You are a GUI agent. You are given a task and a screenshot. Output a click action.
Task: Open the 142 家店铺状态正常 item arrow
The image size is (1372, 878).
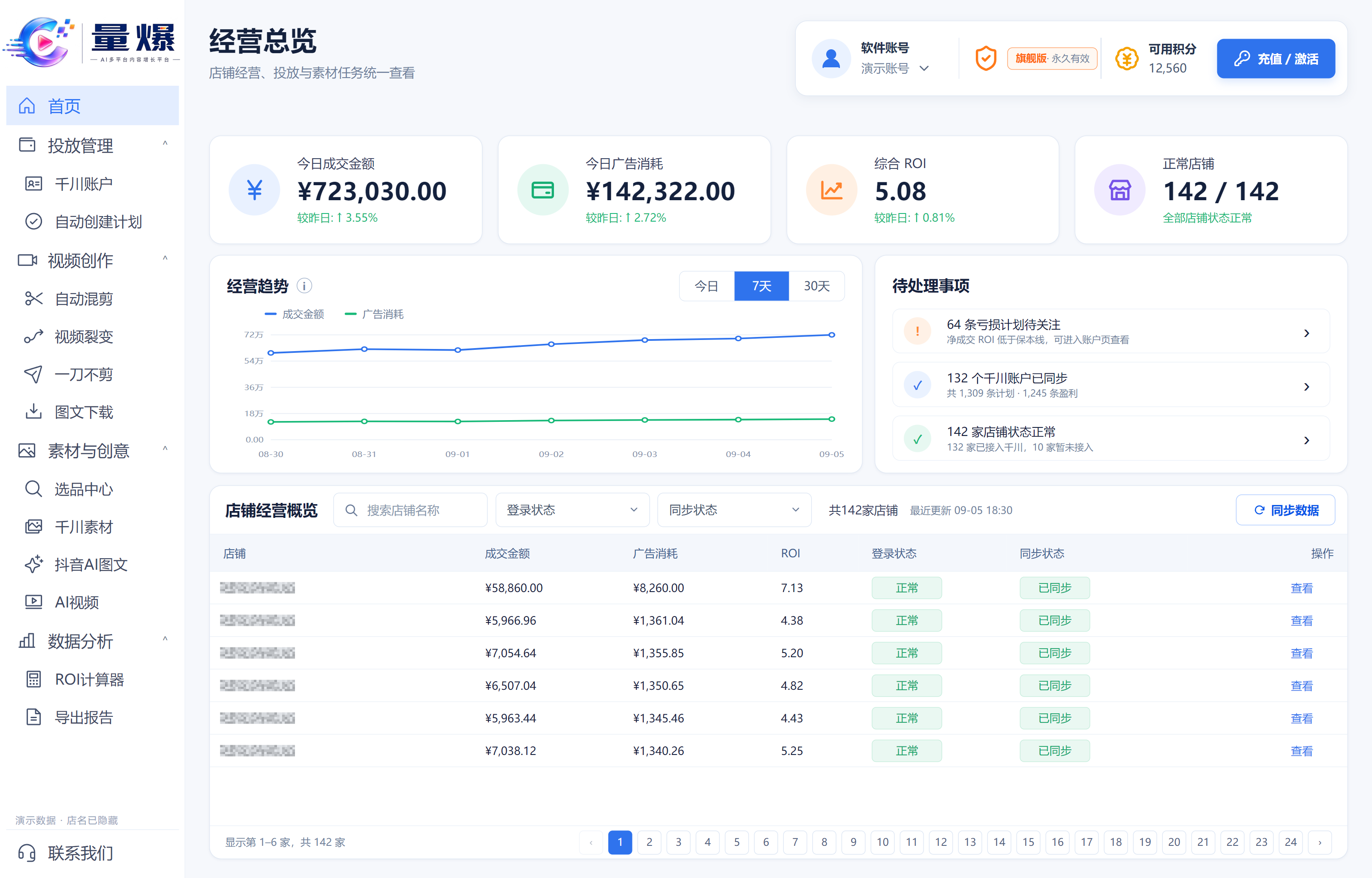click(1306, 440)
